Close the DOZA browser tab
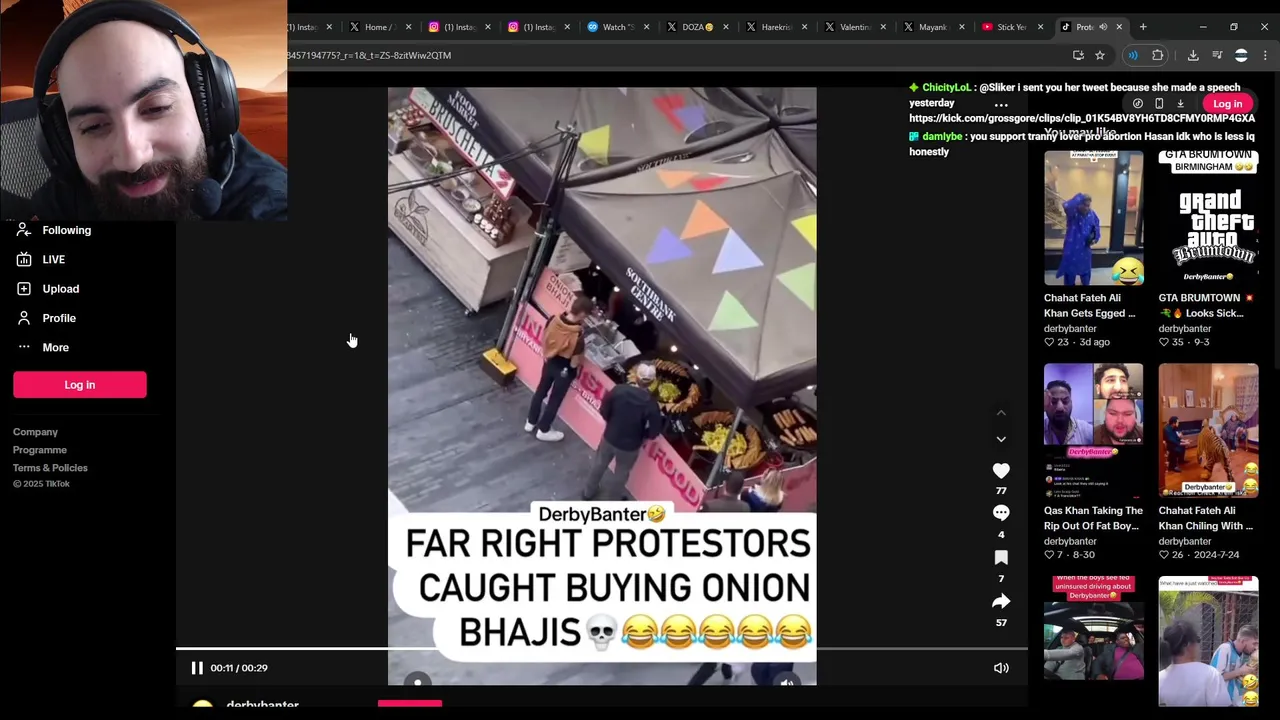 [726, 27]
